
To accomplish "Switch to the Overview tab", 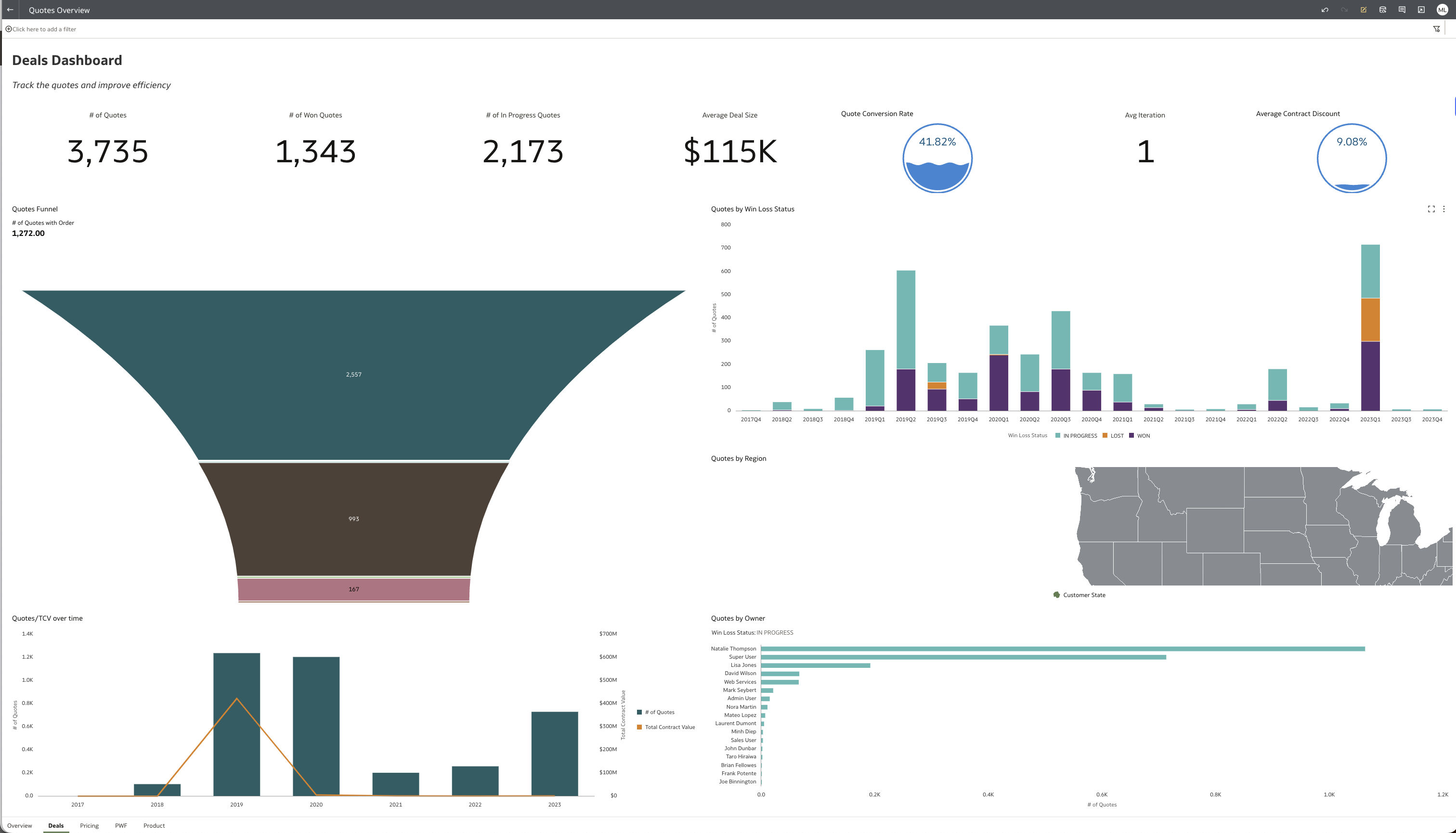I will tap(19, 826).
